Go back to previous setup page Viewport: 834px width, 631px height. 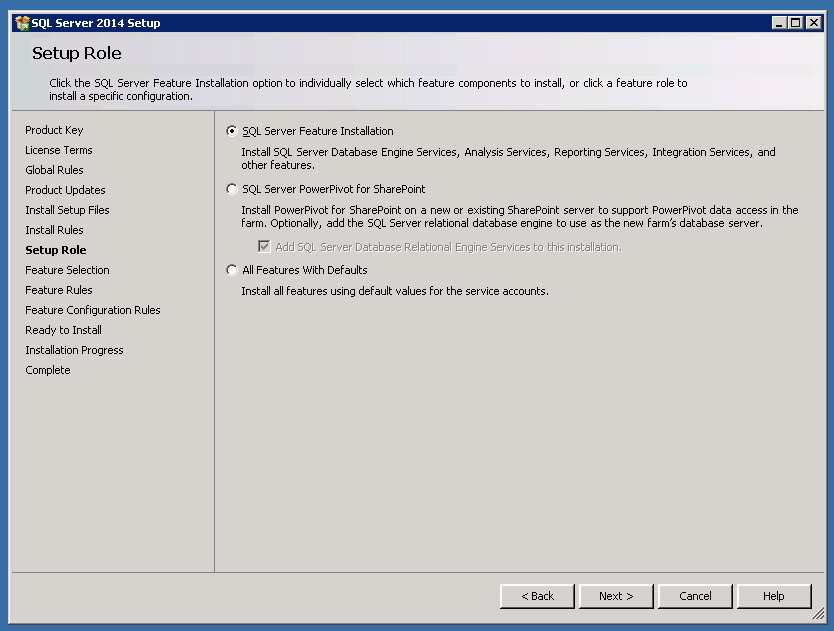(x=537, y=596)
